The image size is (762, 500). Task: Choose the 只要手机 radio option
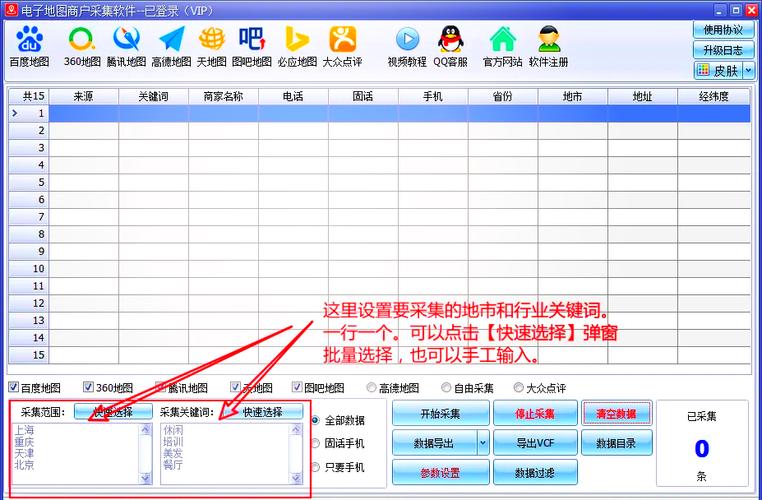316,467
